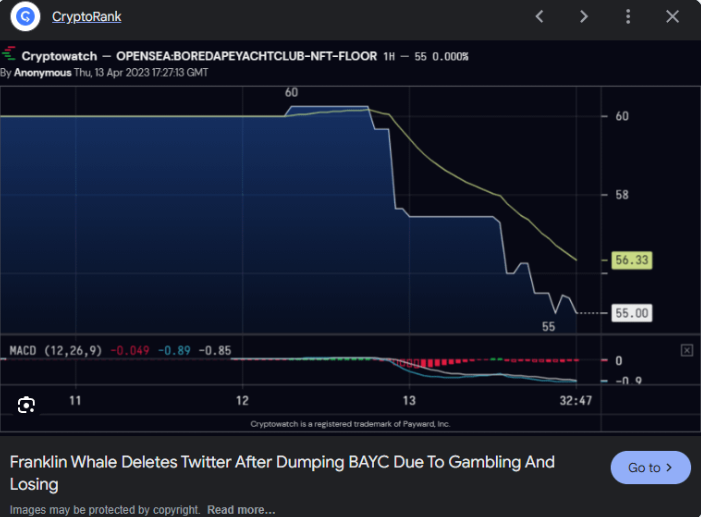
Task: Click the 32:47 time label
Action: click(x=576, y=400)
